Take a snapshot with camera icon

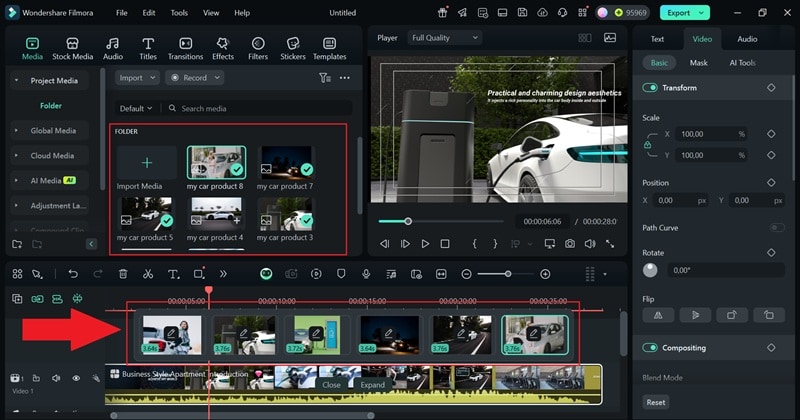tap(569, 243)
